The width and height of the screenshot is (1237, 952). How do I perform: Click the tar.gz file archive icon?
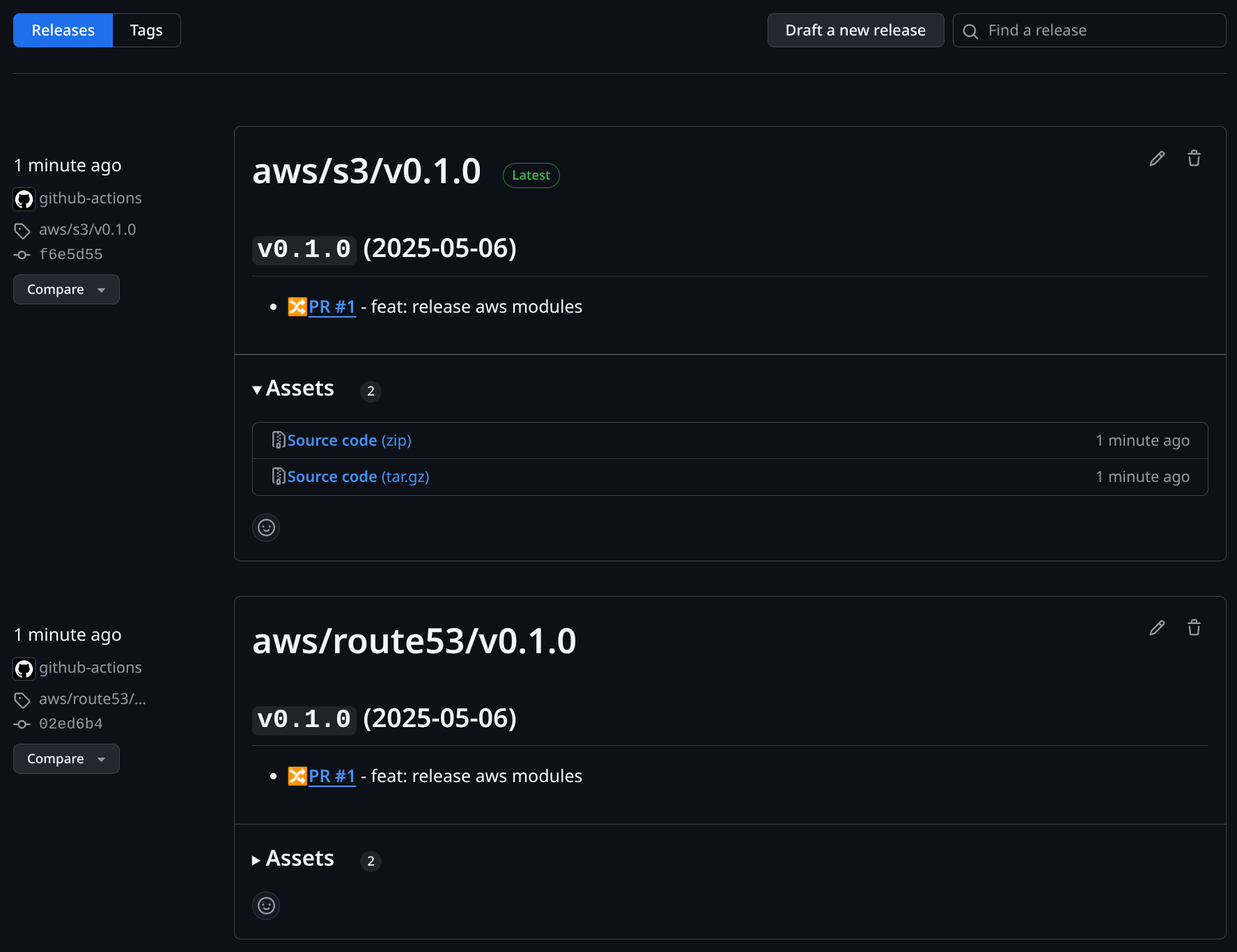click(x=278, y=476)
